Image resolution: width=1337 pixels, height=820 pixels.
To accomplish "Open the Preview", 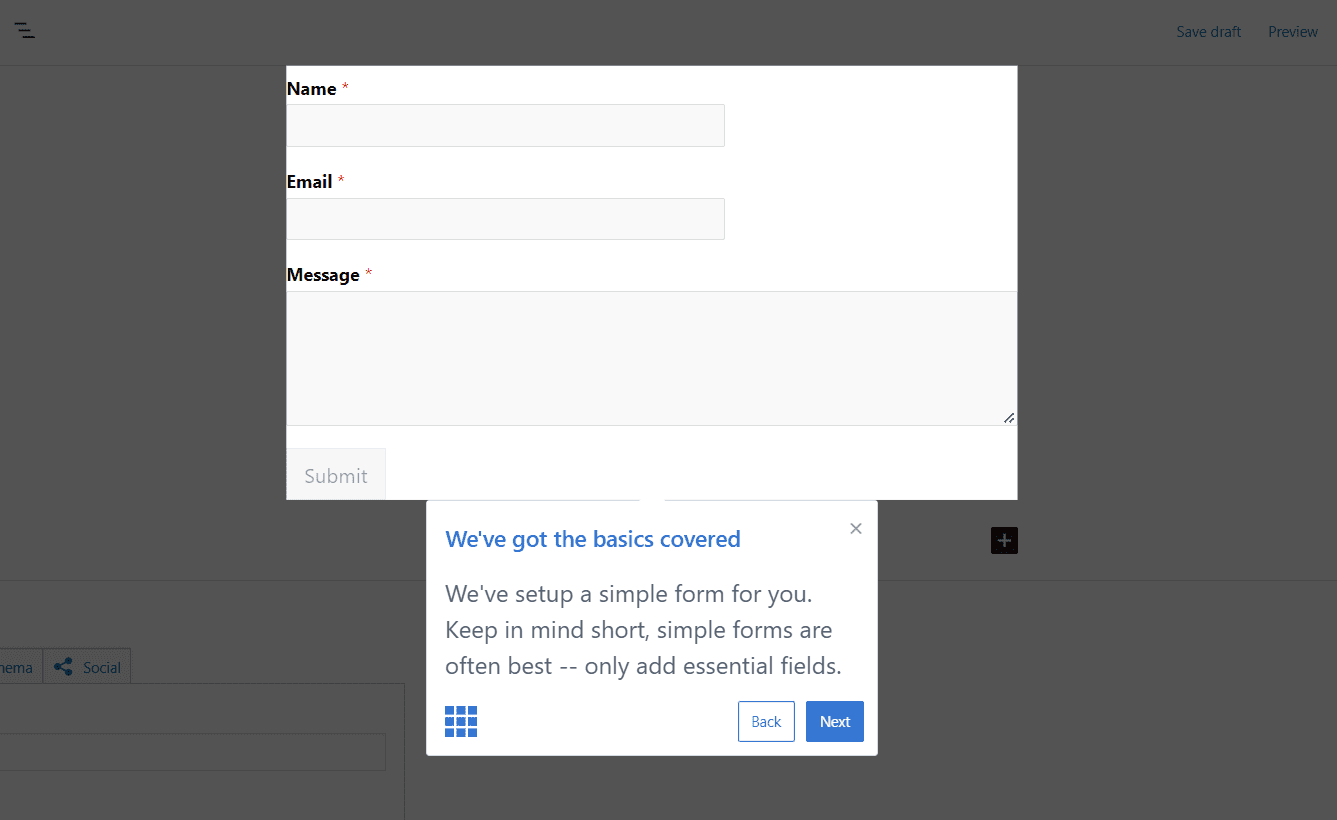I will coord(1292,31).
